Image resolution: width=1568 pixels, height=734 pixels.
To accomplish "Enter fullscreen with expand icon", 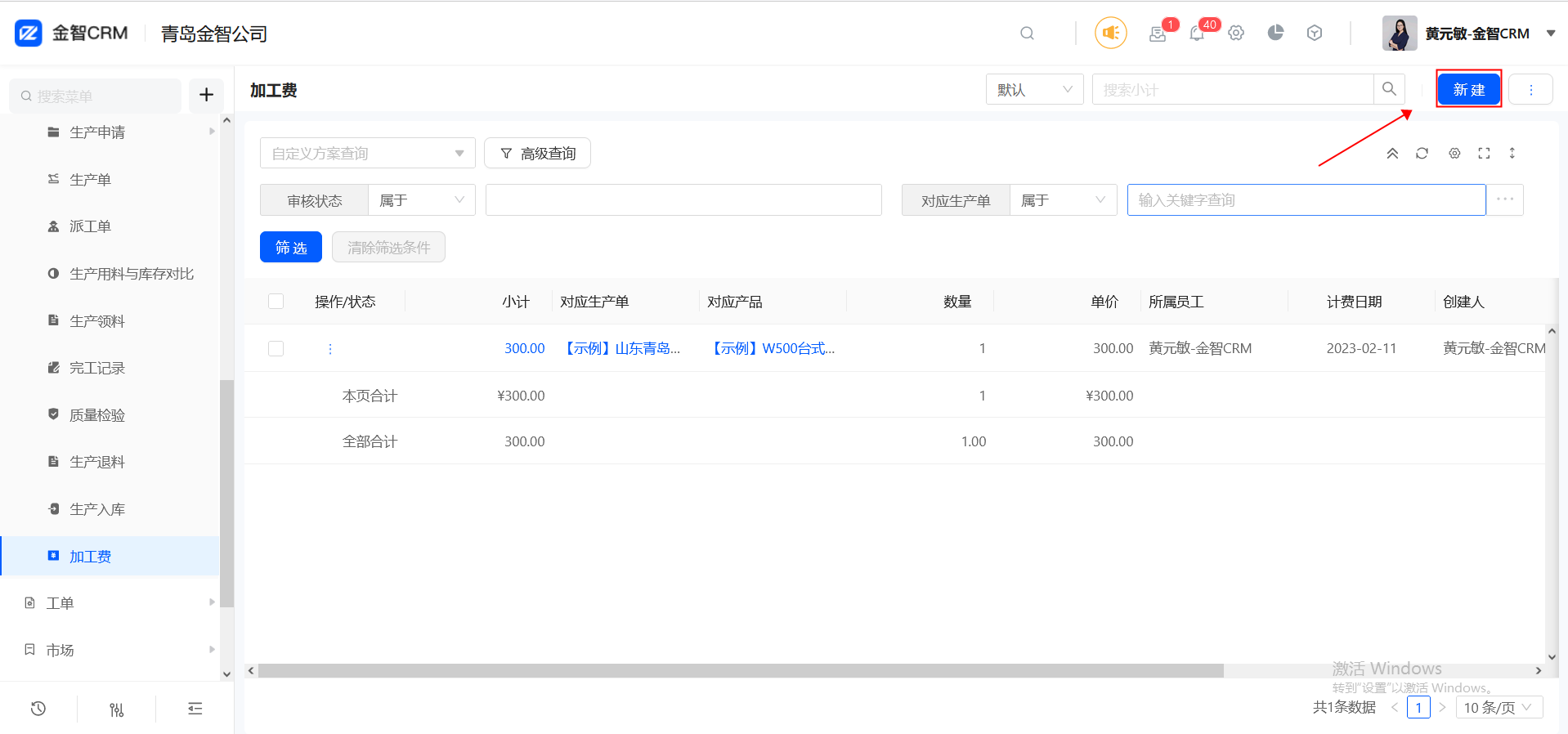I will [1484, 153].
